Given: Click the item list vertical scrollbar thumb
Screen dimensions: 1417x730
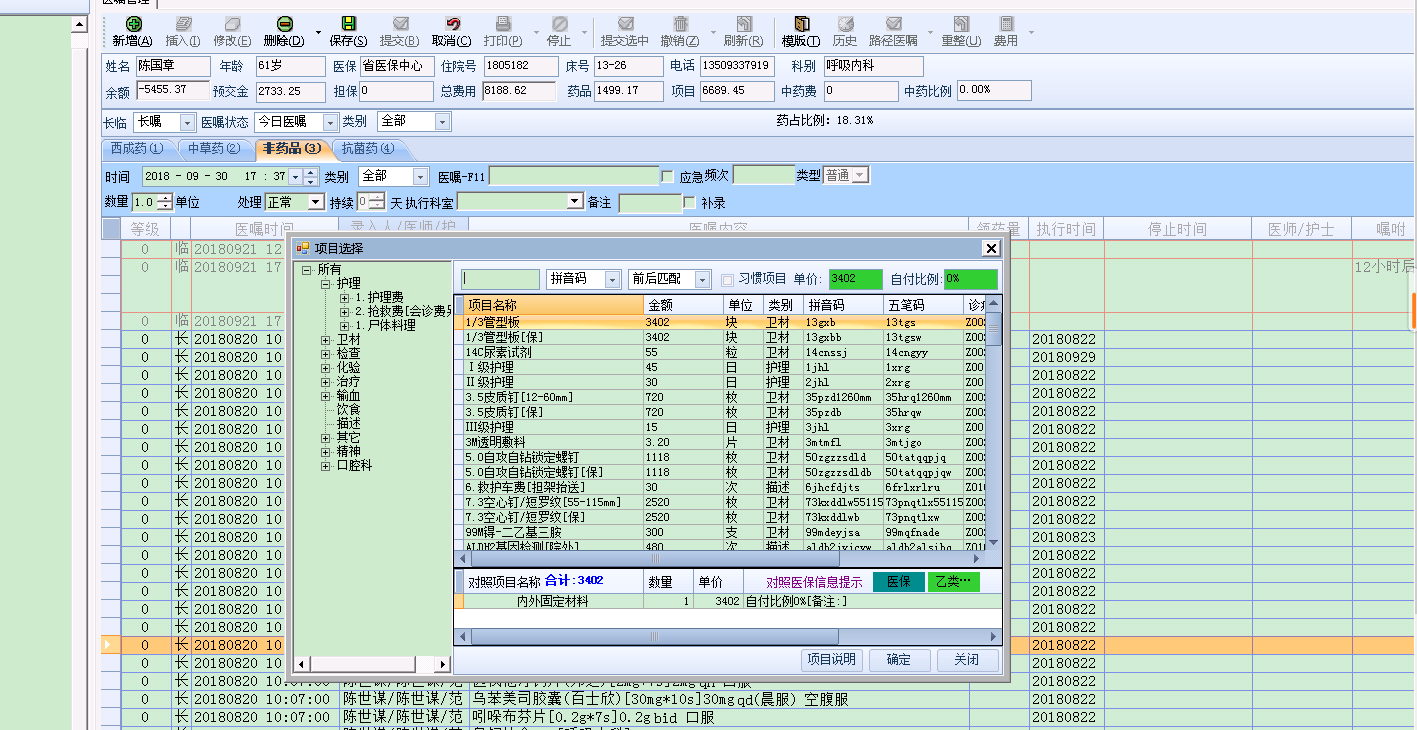Looking at the screenshot, I should coord(994,329).
